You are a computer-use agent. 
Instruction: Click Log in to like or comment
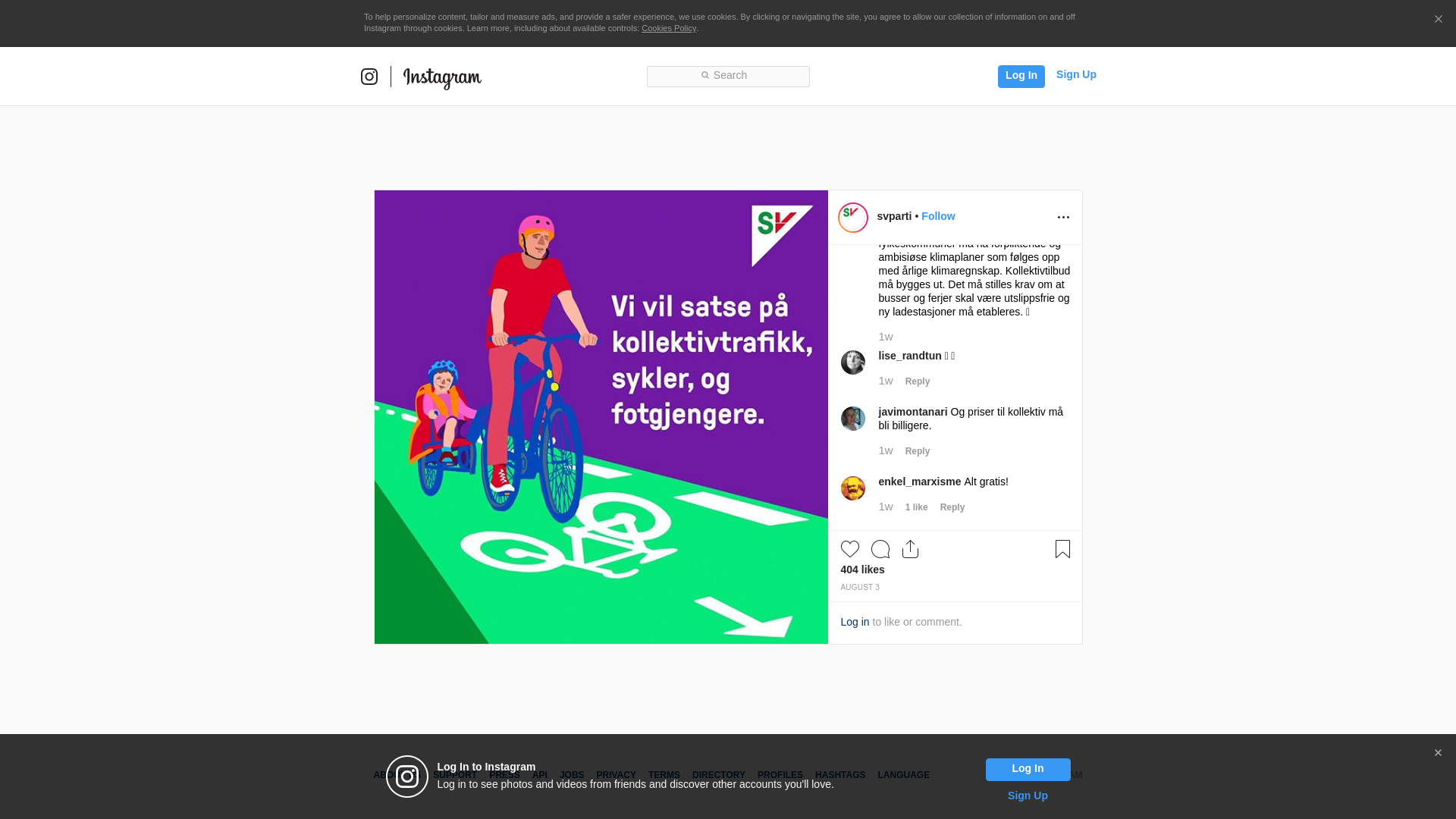[855, 622]
